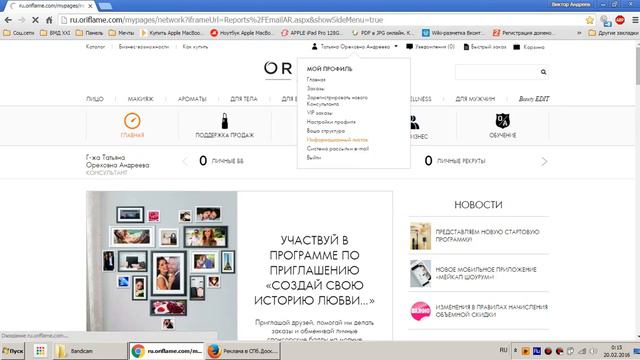Select Выйти to log out

(x=313, y=158)
